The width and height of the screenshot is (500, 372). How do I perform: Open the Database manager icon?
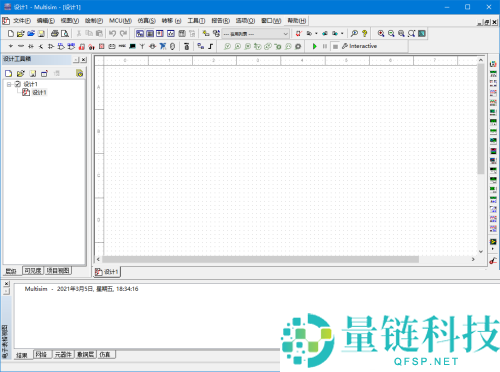pyautogui.click(x=216, y=33)
